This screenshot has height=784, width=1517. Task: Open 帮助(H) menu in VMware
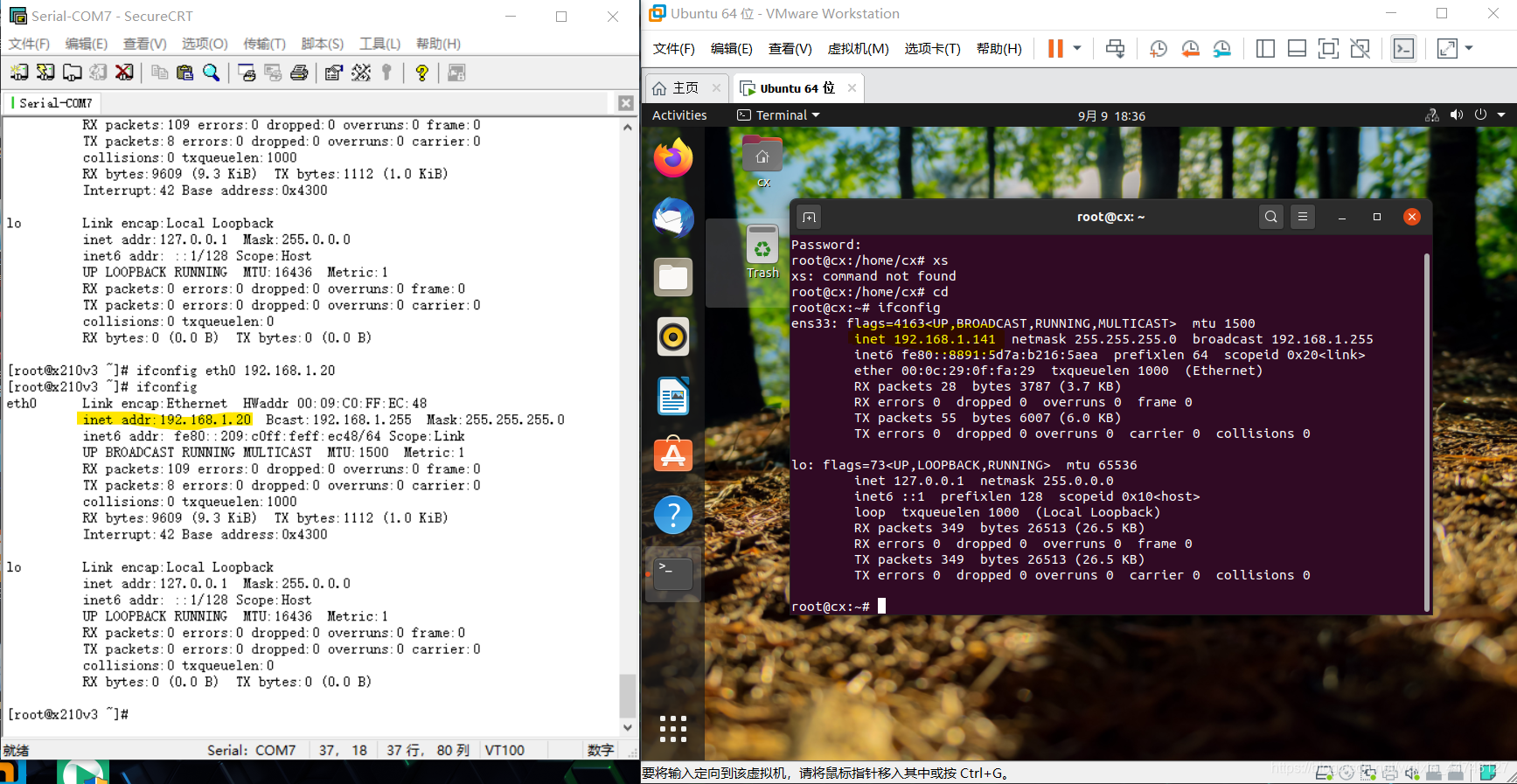pos(999,49)
